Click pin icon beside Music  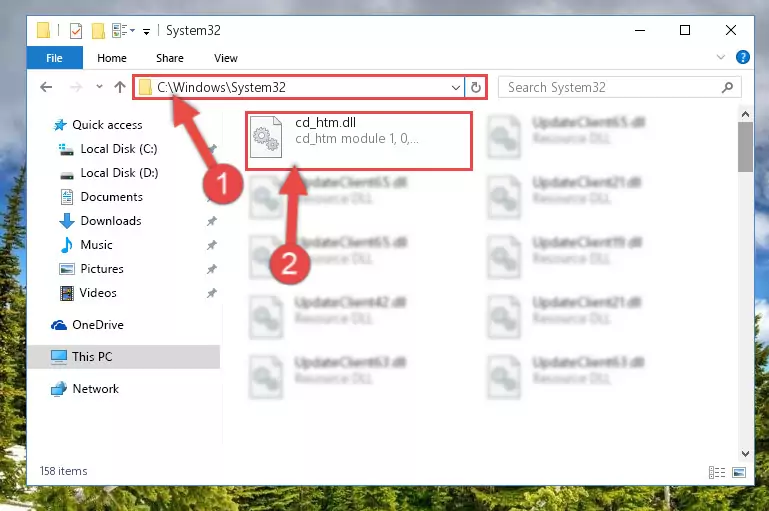pyautogui.click(x=211, y=245)
